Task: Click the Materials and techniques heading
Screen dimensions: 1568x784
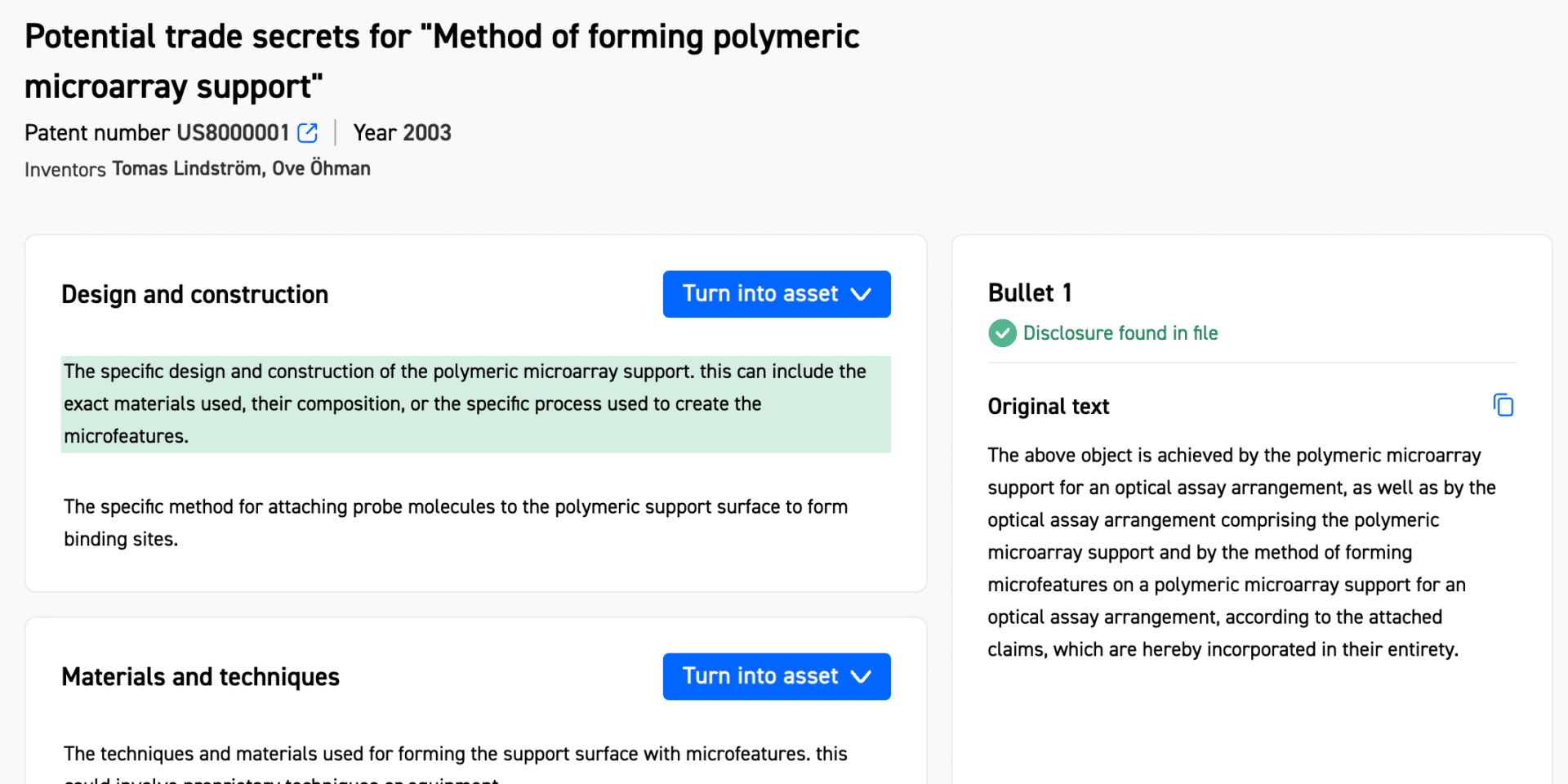Action: tap(200, 676)
